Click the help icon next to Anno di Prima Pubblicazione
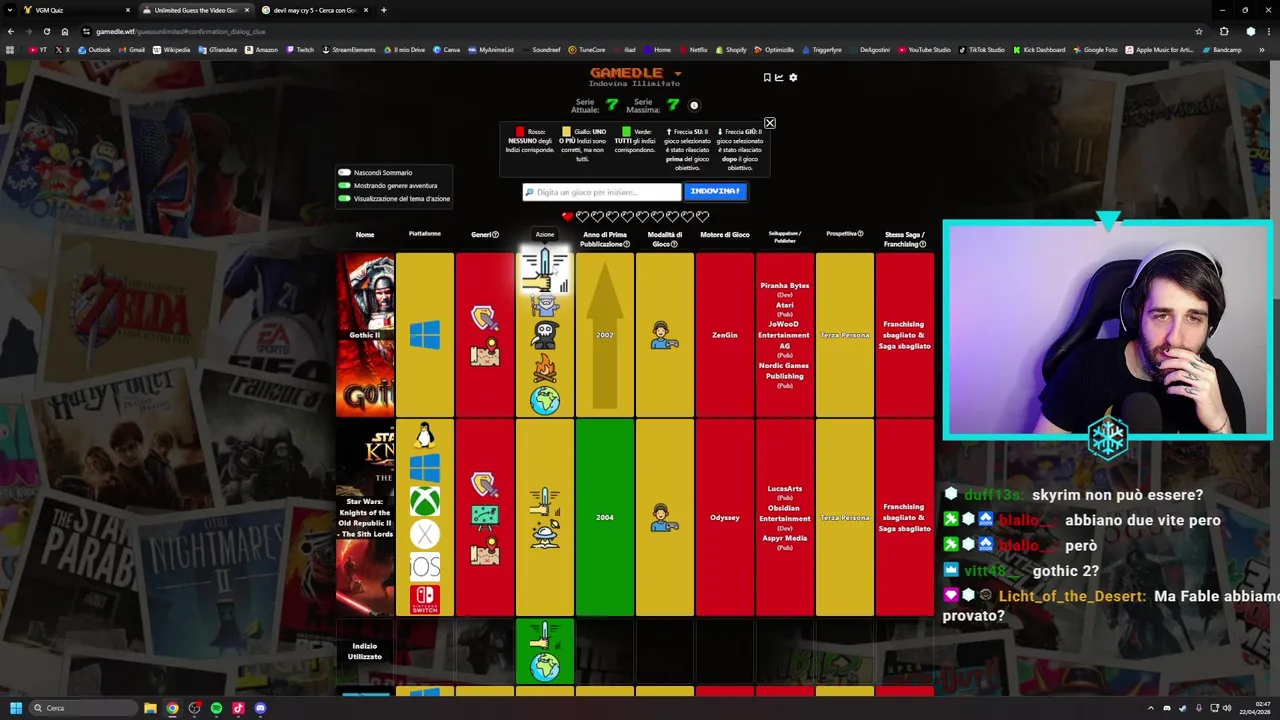Viewport: 1280px width, 720px height. (627, 244)
